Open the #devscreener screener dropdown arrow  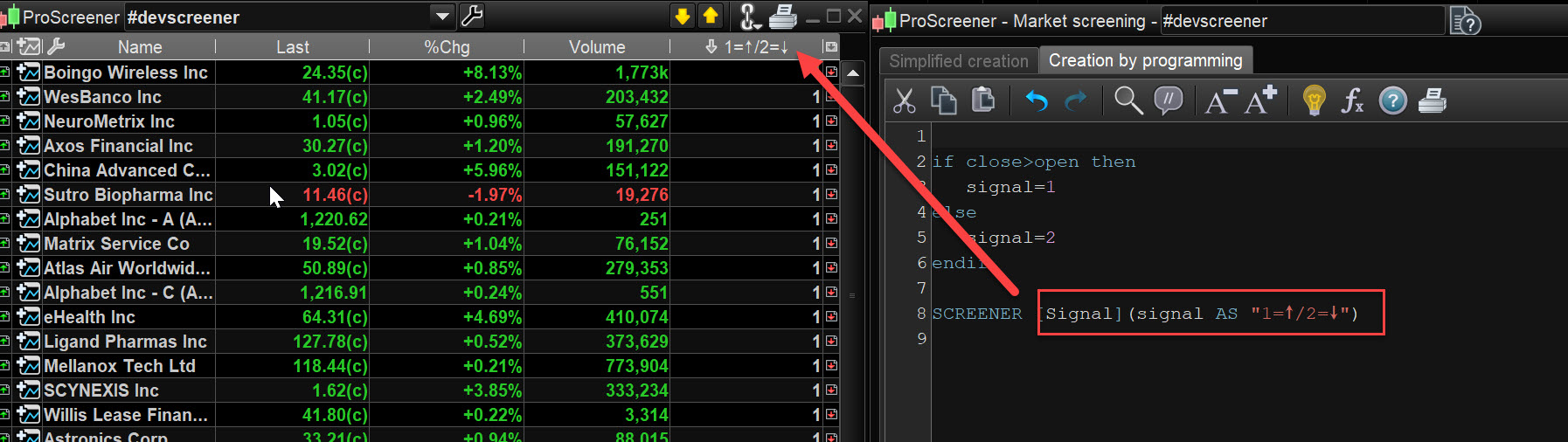(x=443, y=16)
